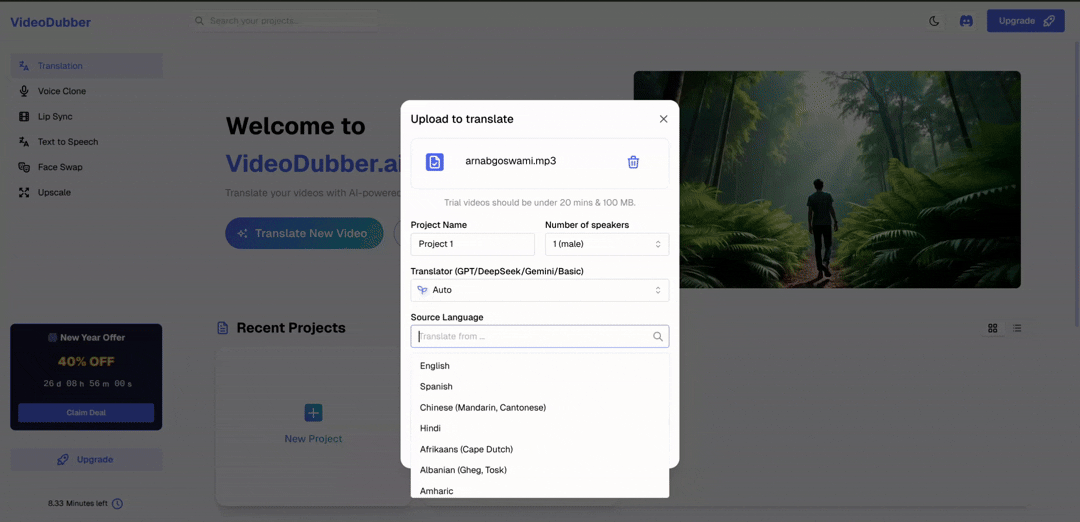1080x522 pixels.
Task: Select Amharic from the language list
Action: (540, 490)
